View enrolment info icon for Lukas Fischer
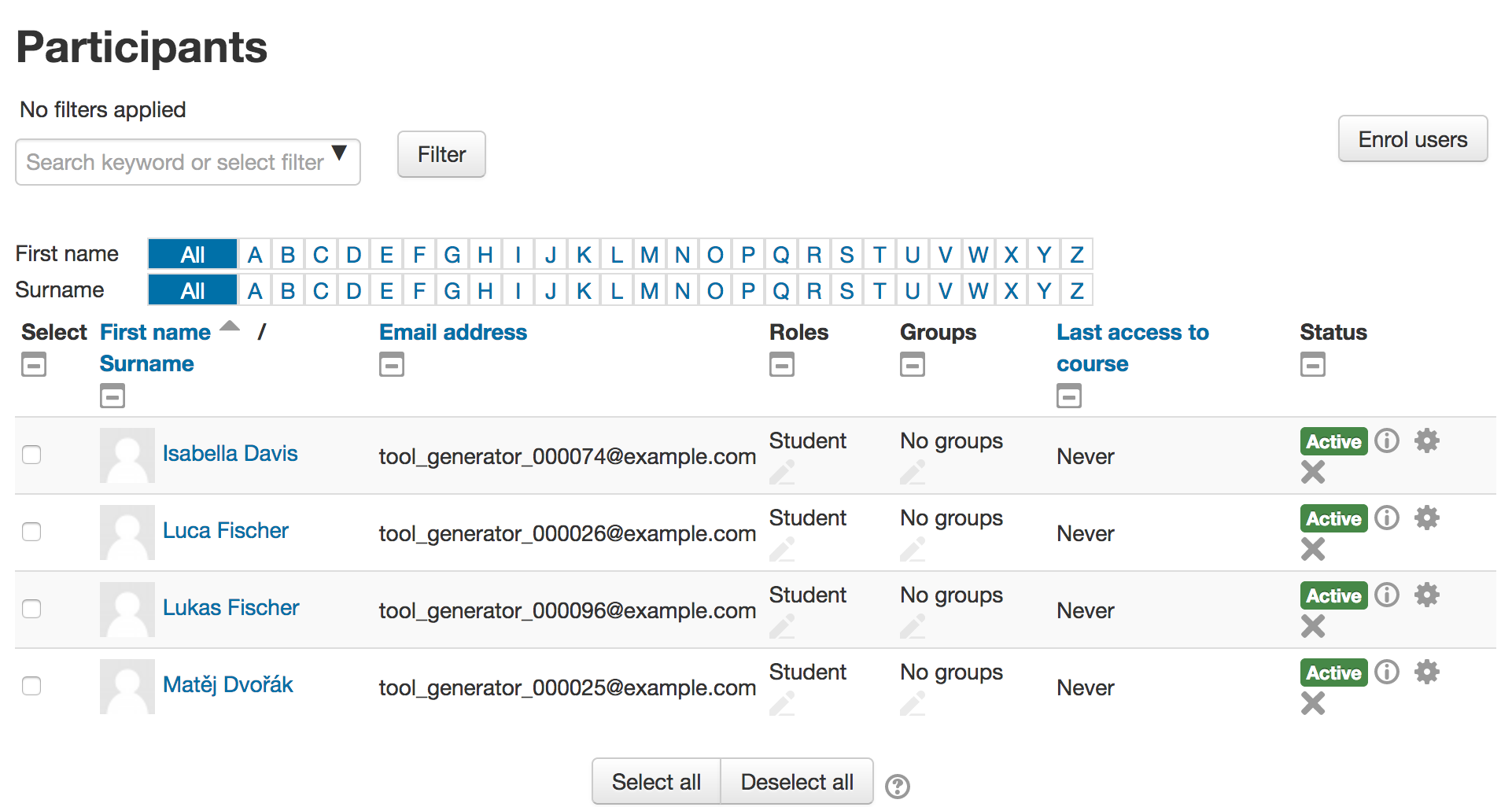1512x807 pixels. coord(1387,595)
